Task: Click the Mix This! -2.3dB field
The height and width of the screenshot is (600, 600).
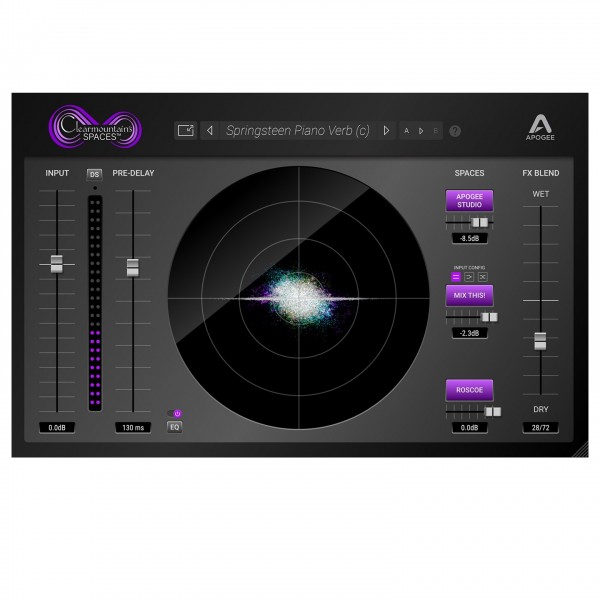Action: click(470, 333)
